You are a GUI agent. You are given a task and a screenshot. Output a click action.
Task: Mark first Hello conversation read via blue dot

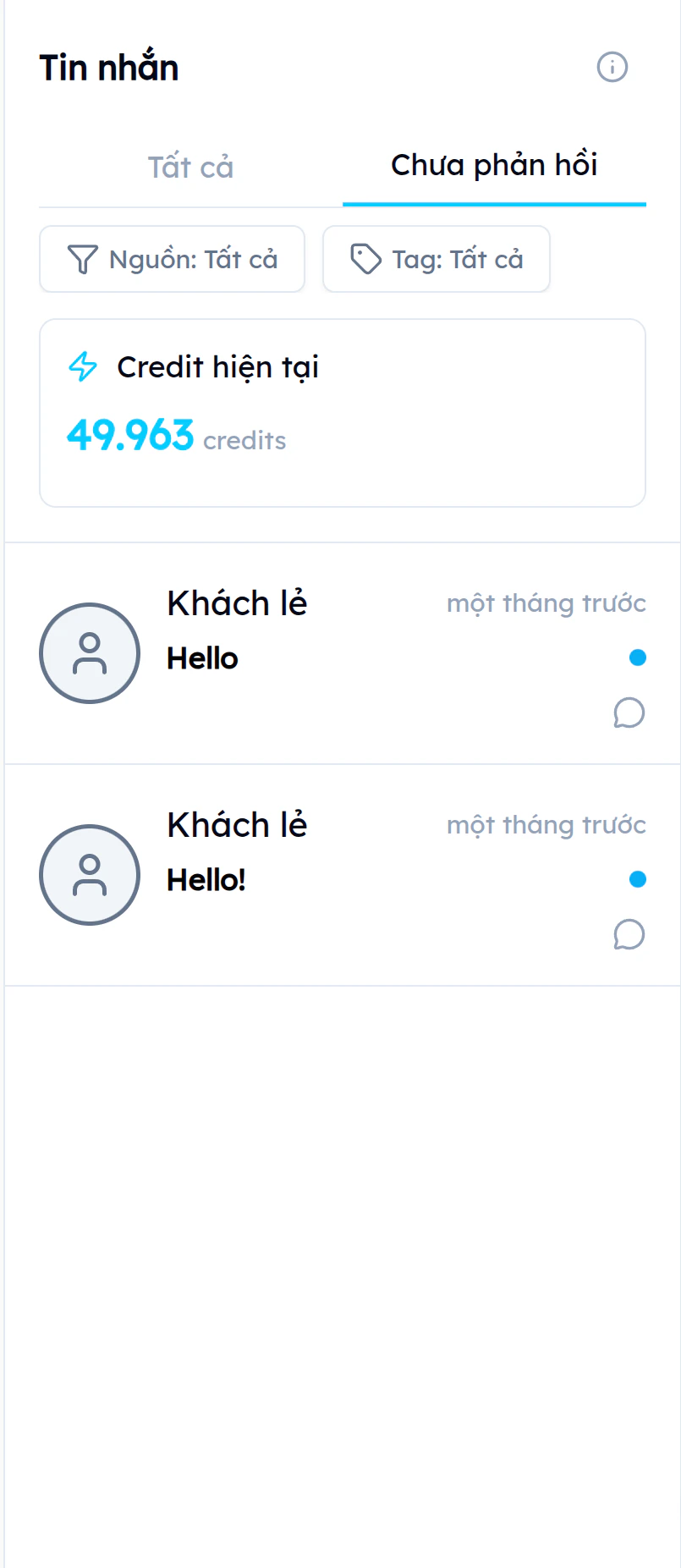click(x=637, y=657)
